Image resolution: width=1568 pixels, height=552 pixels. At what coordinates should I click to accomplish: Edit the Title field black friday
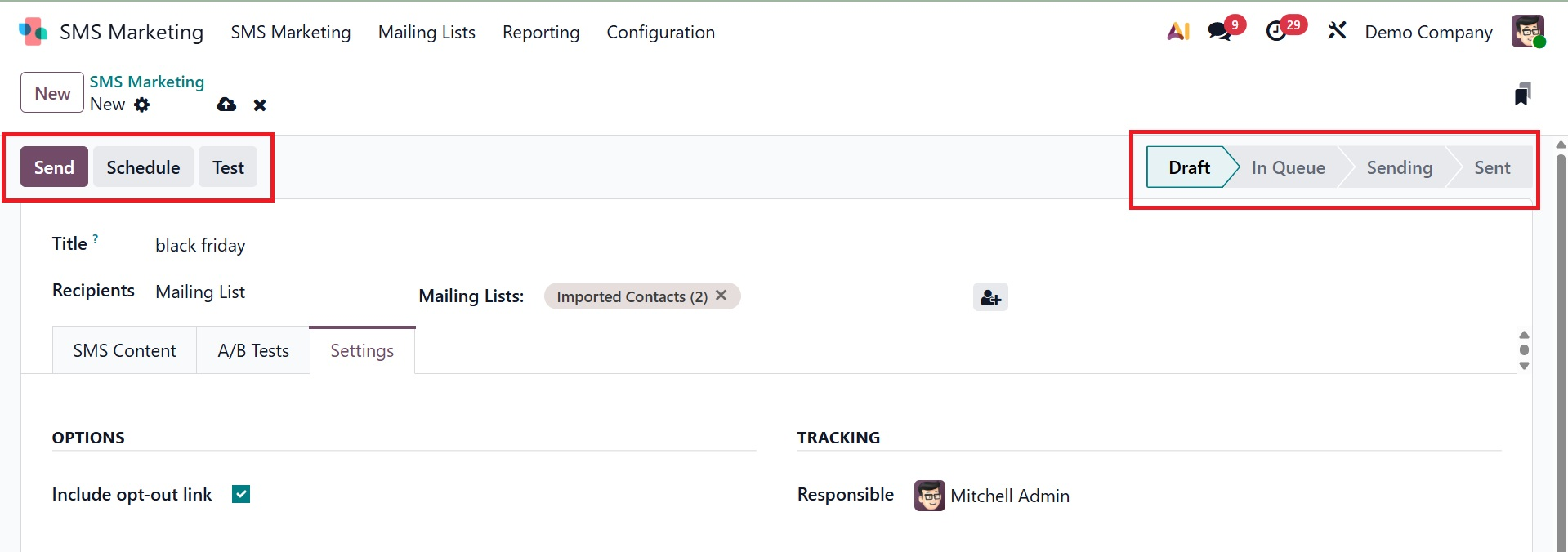click(200, 246)
